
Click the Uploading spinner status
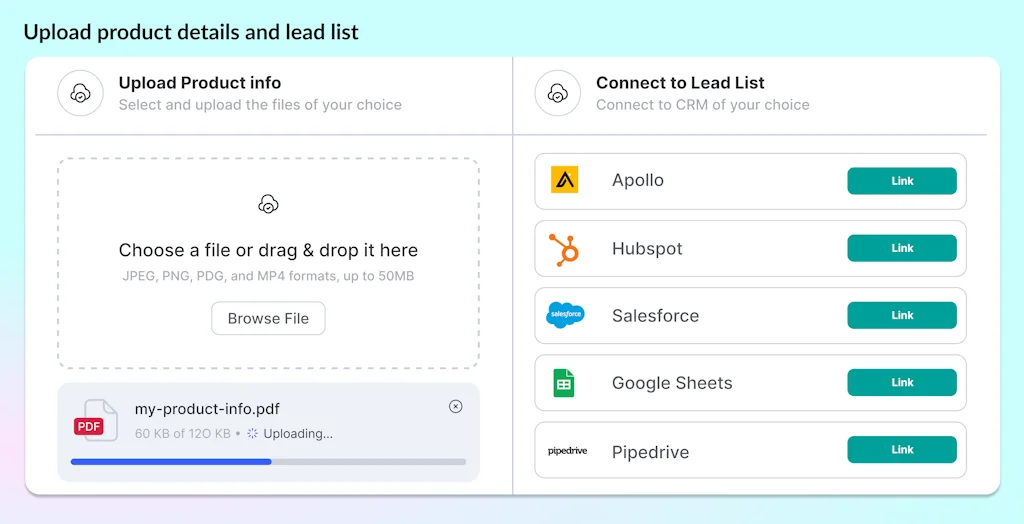click(290, 433)
